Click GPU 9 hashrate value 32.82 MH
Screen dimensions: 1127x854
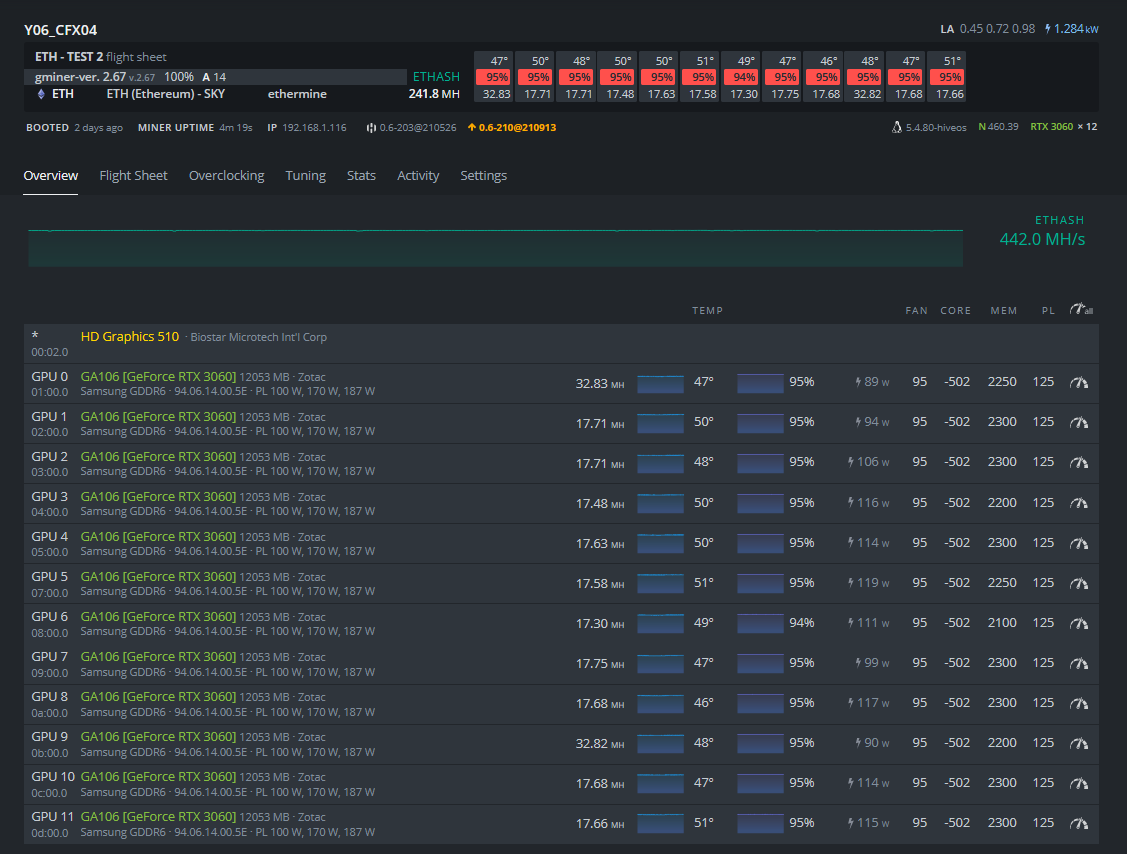[x=599, y=744]
